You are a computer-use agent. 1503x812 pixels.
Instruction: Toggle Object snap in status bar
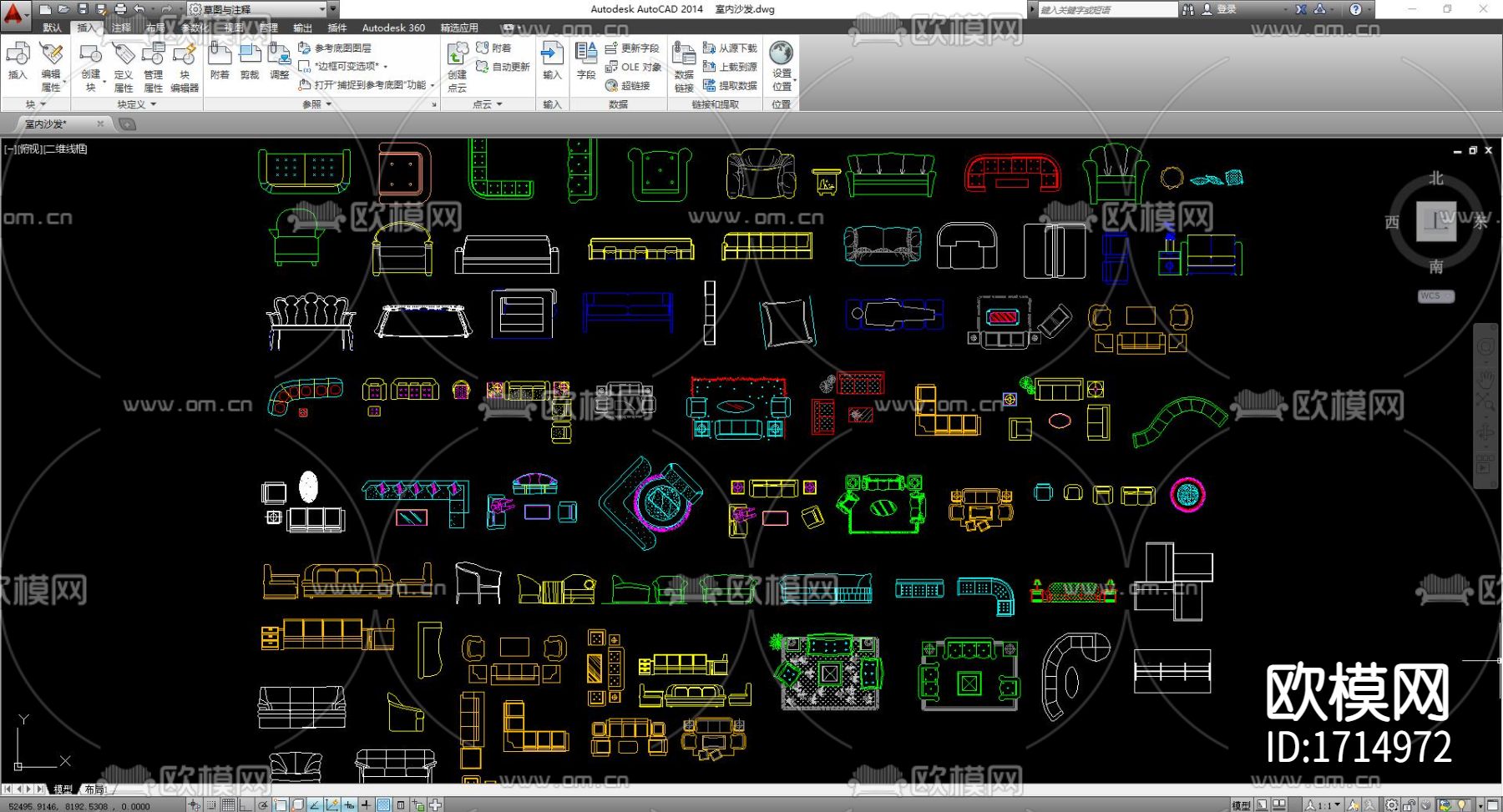pyautogui.click(x=280, y=805)
